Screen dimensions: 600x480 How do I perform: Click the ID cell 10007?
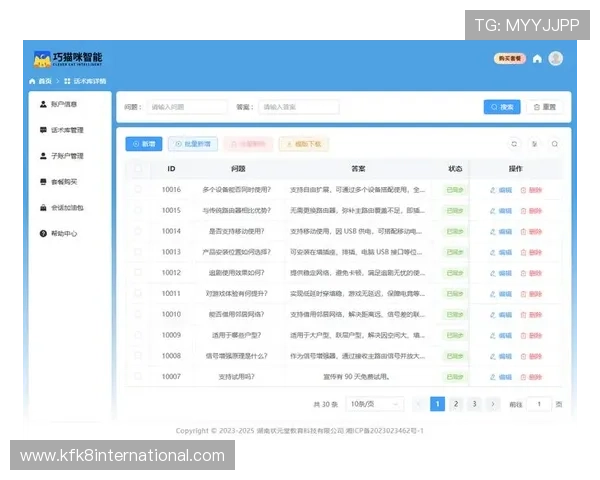click(171, 377)
